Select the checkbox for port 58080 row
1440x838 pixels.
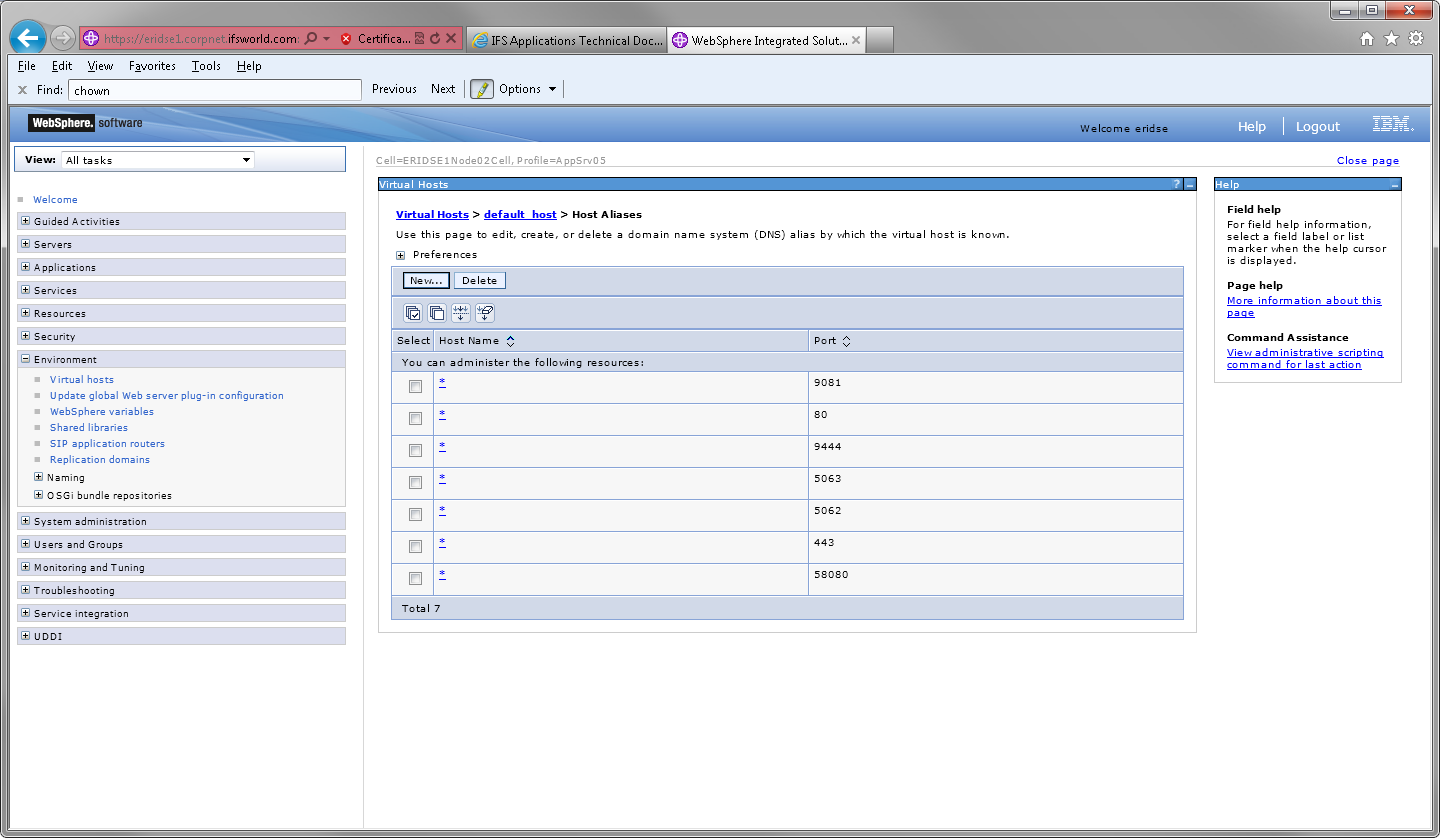coord(414,578)
